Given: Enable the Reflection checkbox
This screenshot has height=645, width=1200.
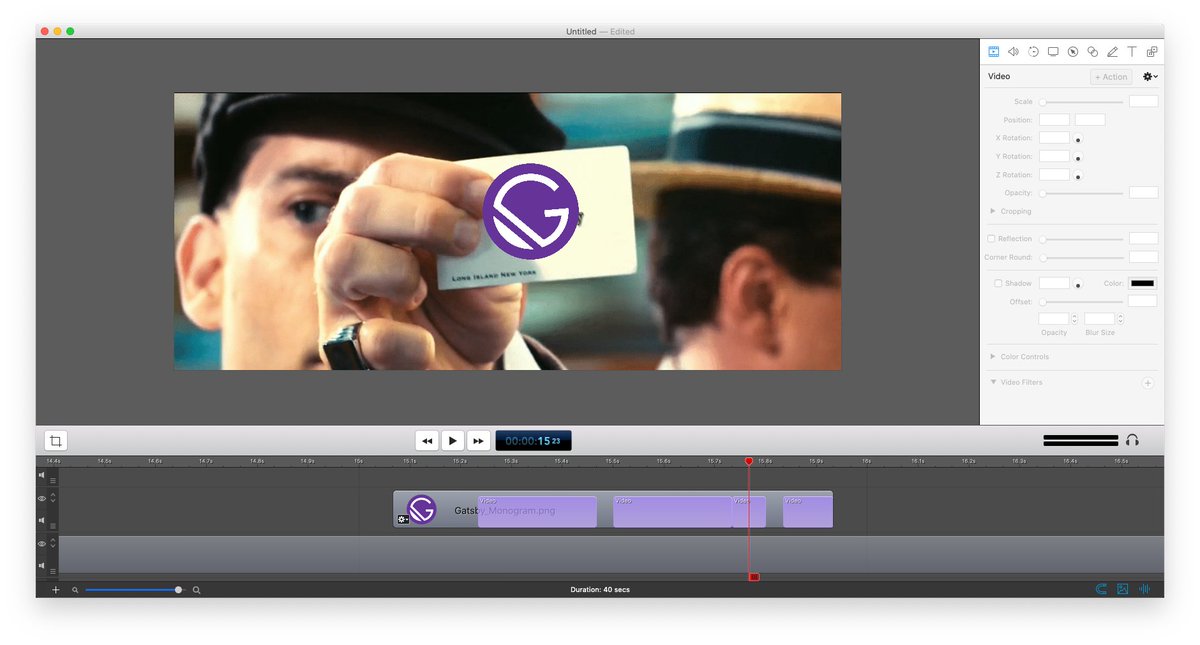Looking at the screenshot, I should (991, 239).
